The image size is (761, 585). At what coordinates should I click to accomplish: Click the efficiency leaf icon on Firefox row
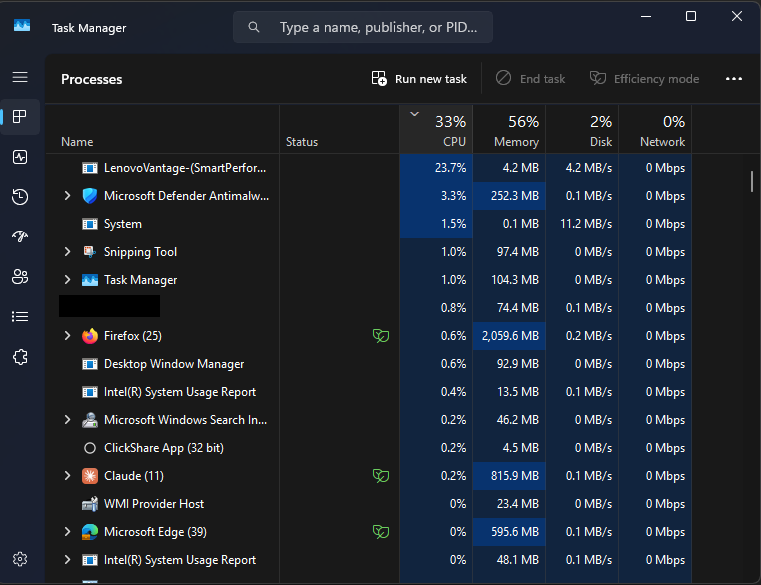(381, 335)
